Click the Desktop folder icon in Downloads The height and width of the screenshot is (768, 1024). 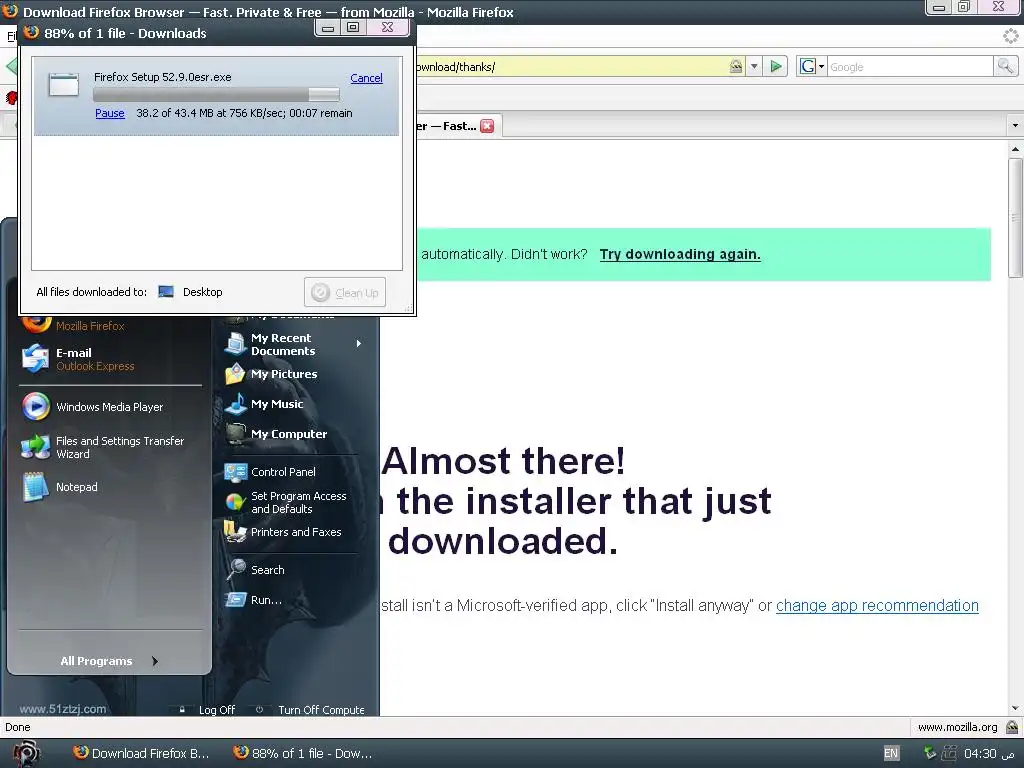pos(166,292)
